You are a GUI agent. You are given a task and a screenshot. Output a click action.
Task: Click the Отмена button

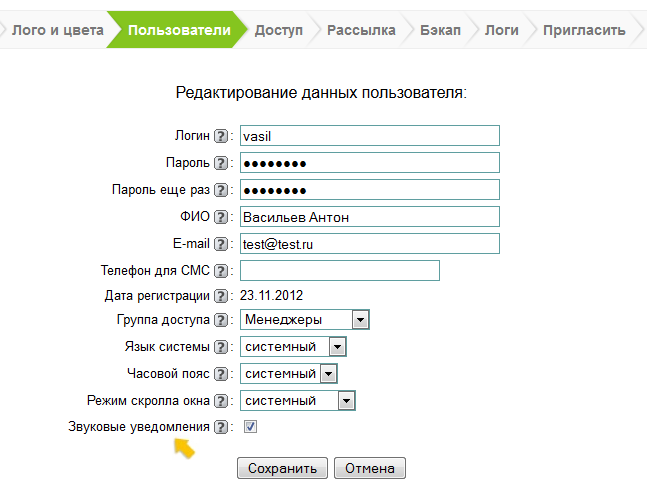click(x=370, y=468)
